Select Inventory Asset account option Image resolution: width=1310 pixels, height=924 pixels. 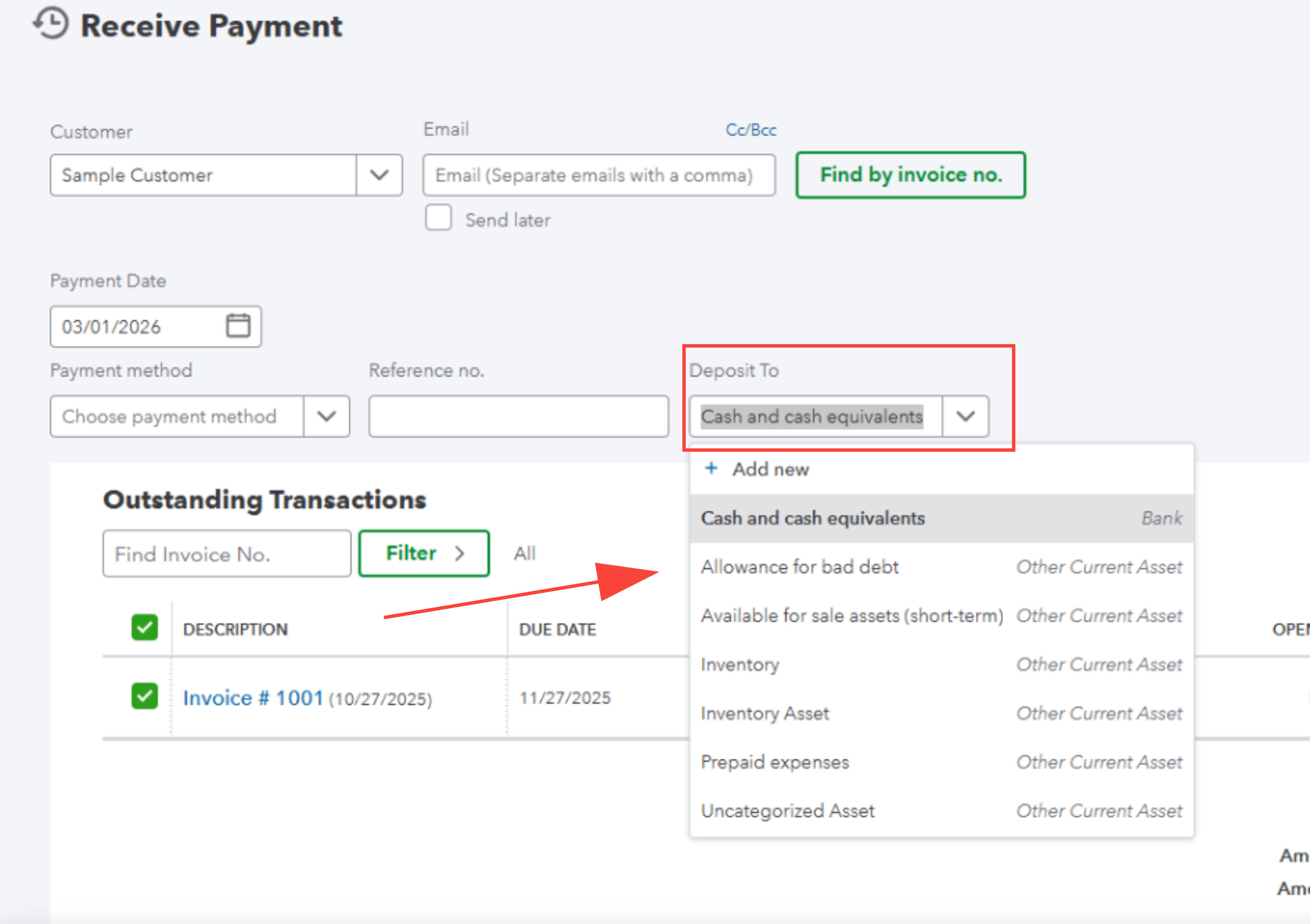942,713
